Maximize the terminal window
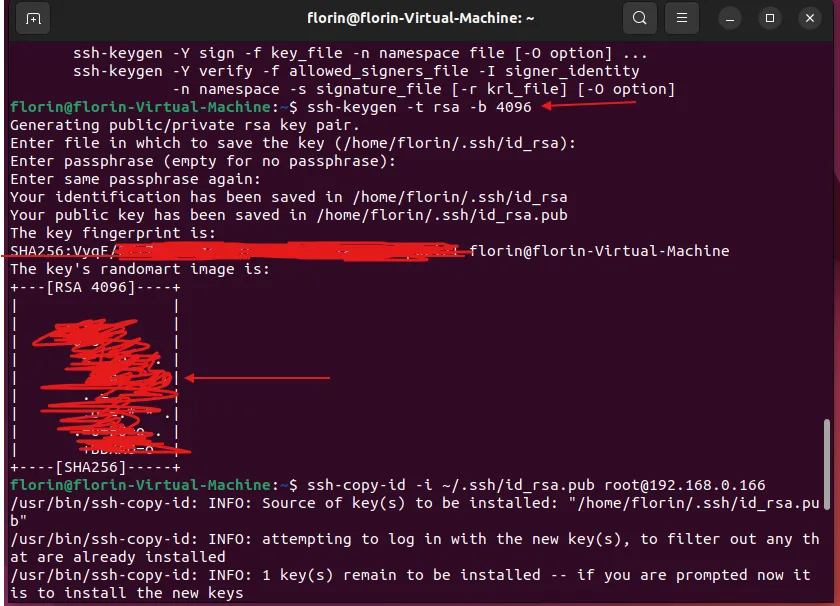Viewport: 840px width, 606px height. pos(770,18)
